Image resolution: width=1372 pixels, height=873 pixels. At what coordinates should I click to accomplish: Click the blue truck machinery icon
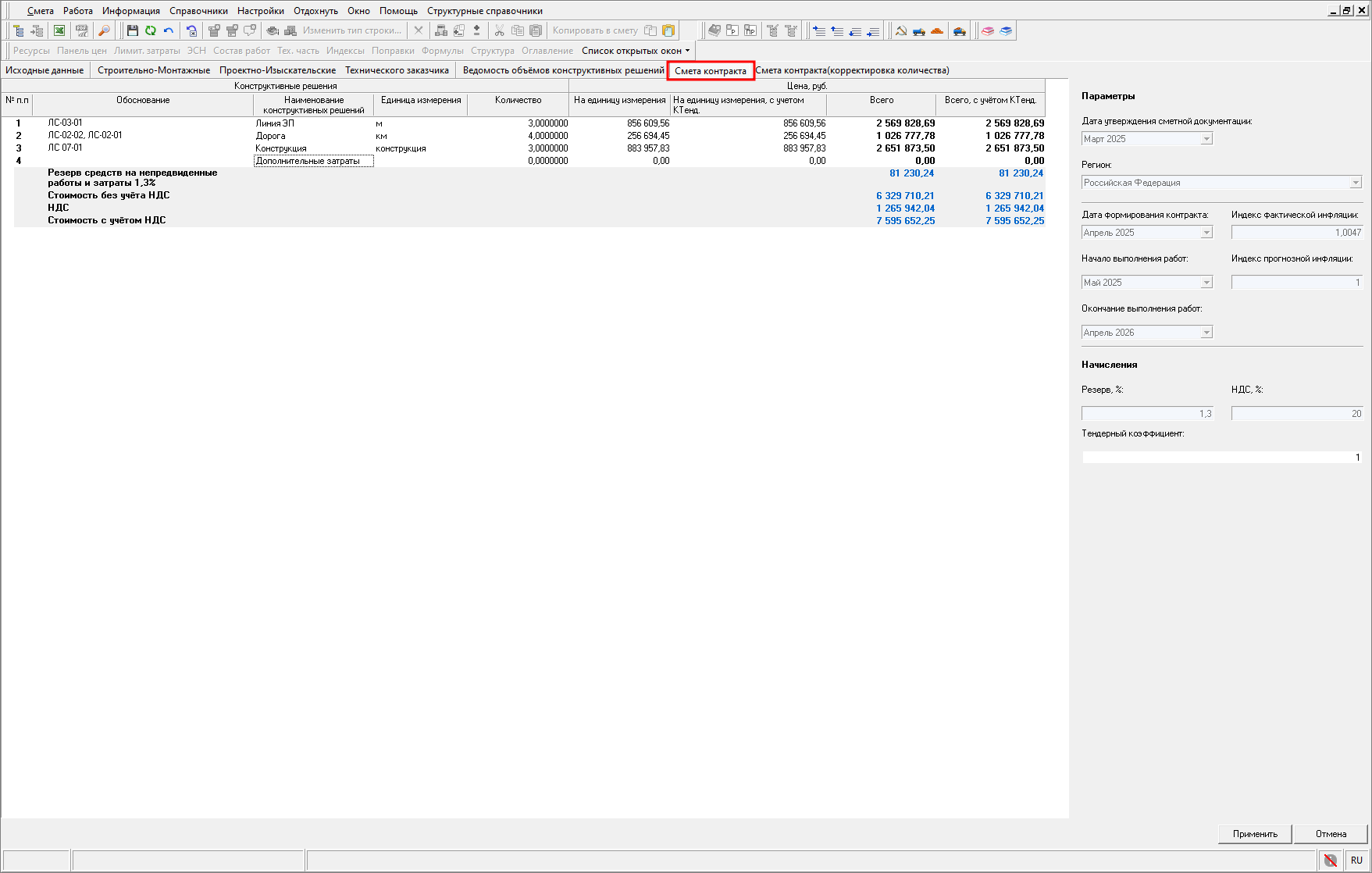pyautogui.click(x=919, y=30)
